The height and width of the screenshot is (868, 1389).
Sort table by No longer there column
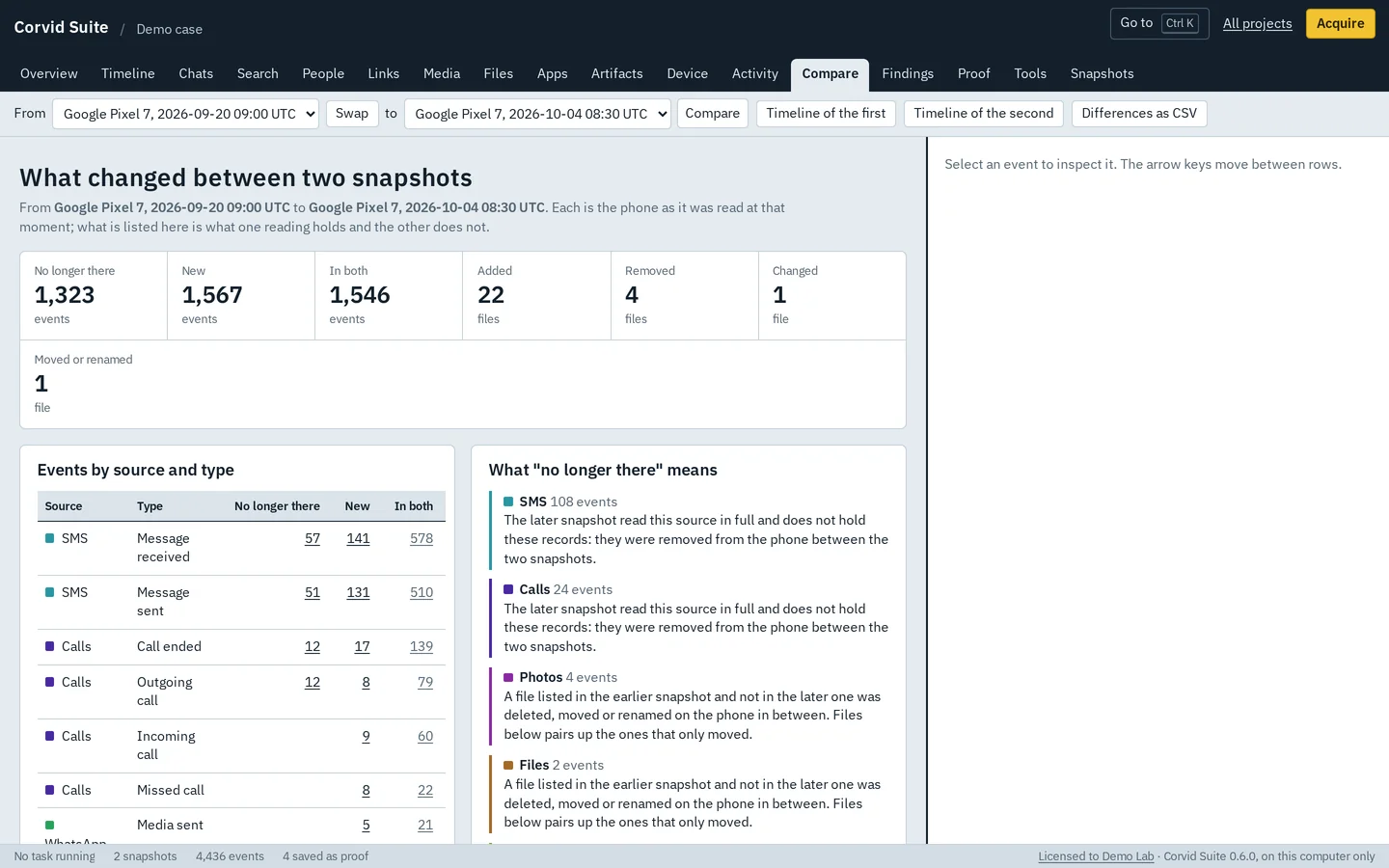(x=277, y=506)
